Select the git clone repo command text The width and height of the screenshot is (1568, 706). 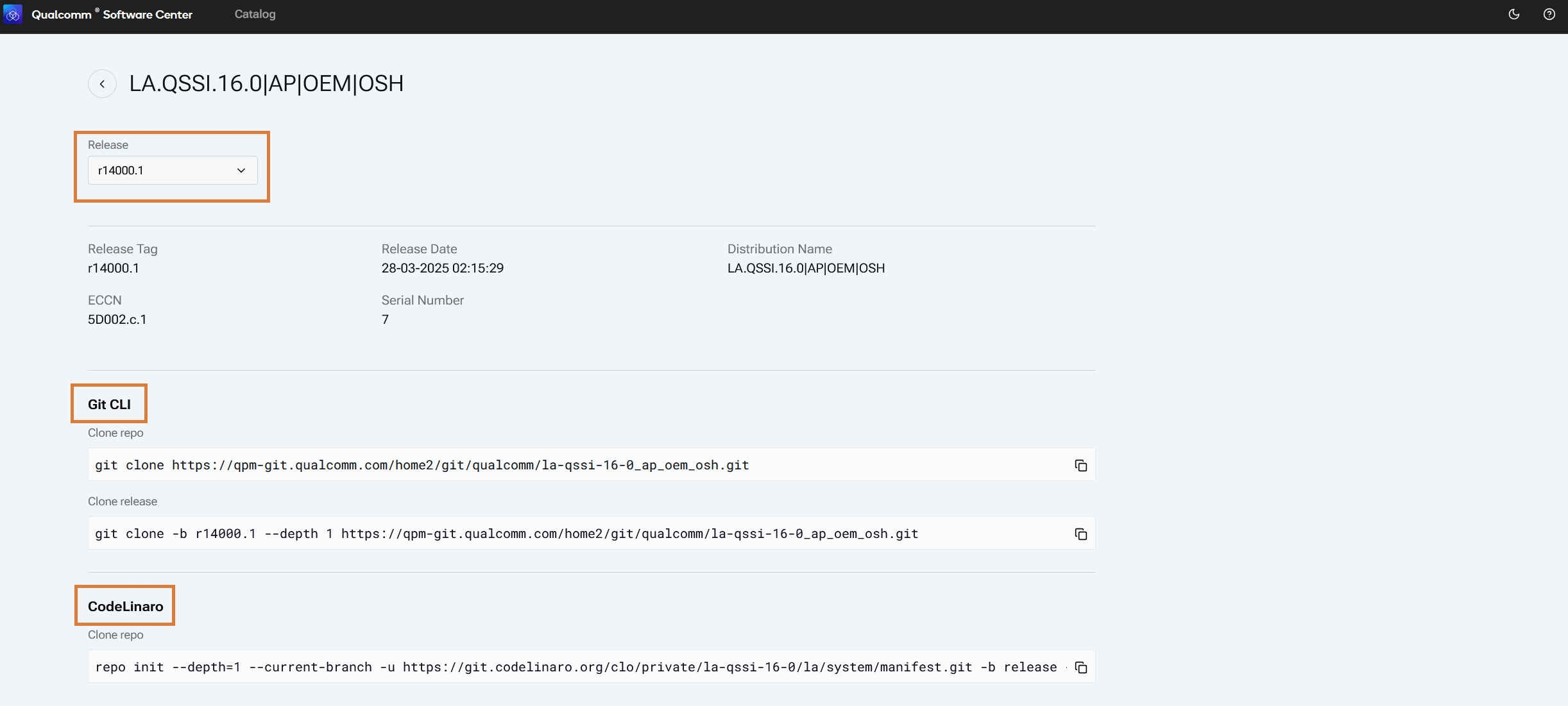pos(422,466)
